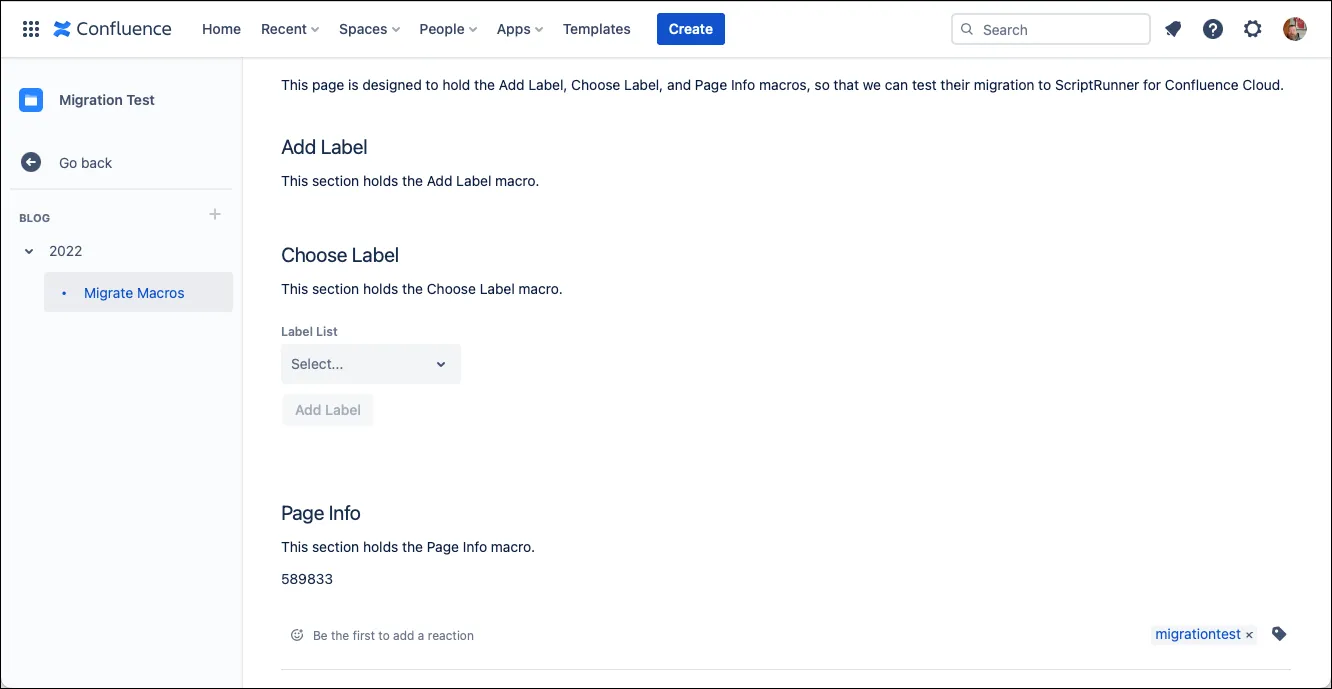Open the user profile avatar

(1295, 29)
